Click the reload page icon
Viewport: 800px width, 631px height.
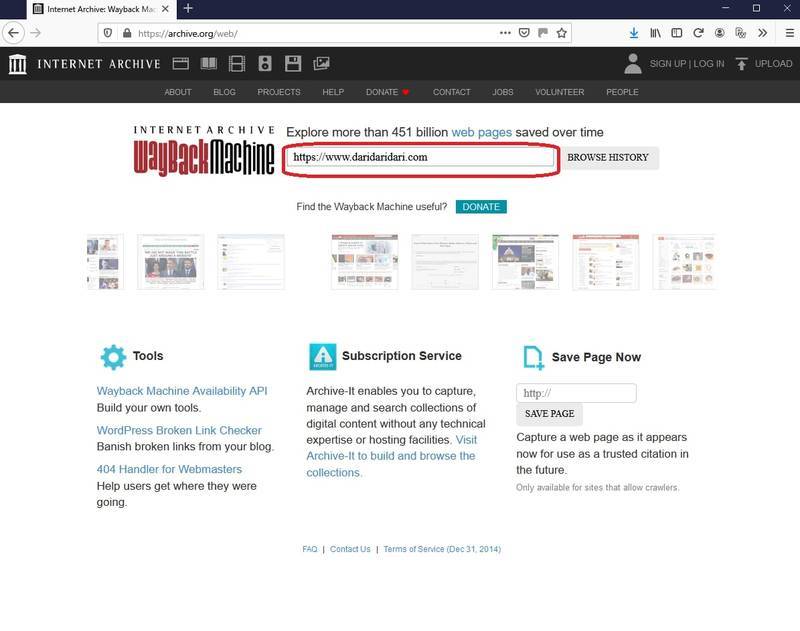(698, 33)
